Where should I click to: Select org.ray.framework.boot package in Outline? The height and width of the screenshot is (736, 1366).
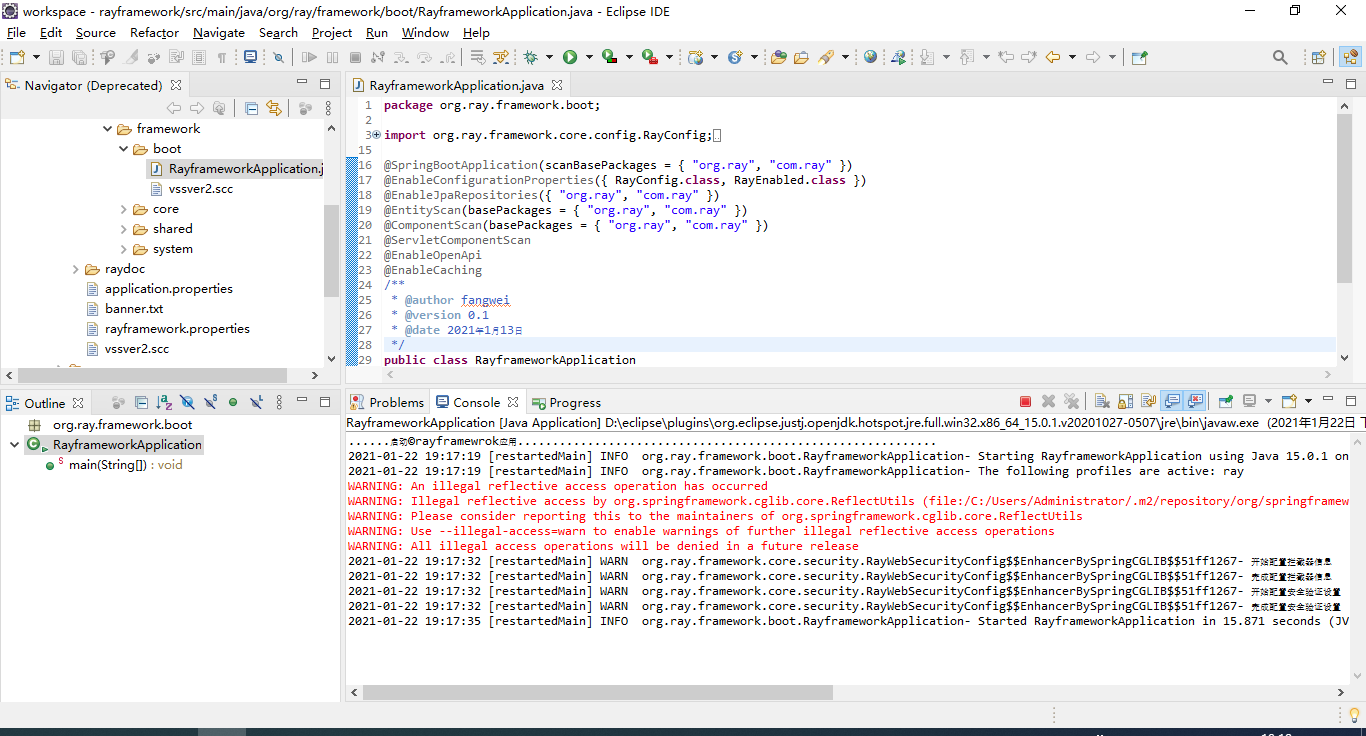122,425
